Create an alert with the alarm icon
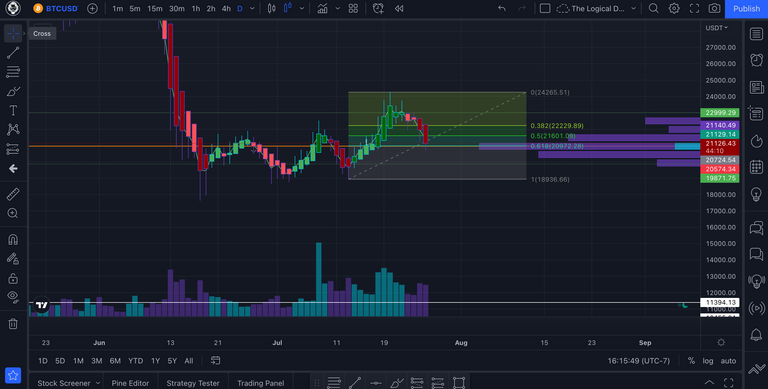This screenshot has height=389, width=768. [378, 8]
